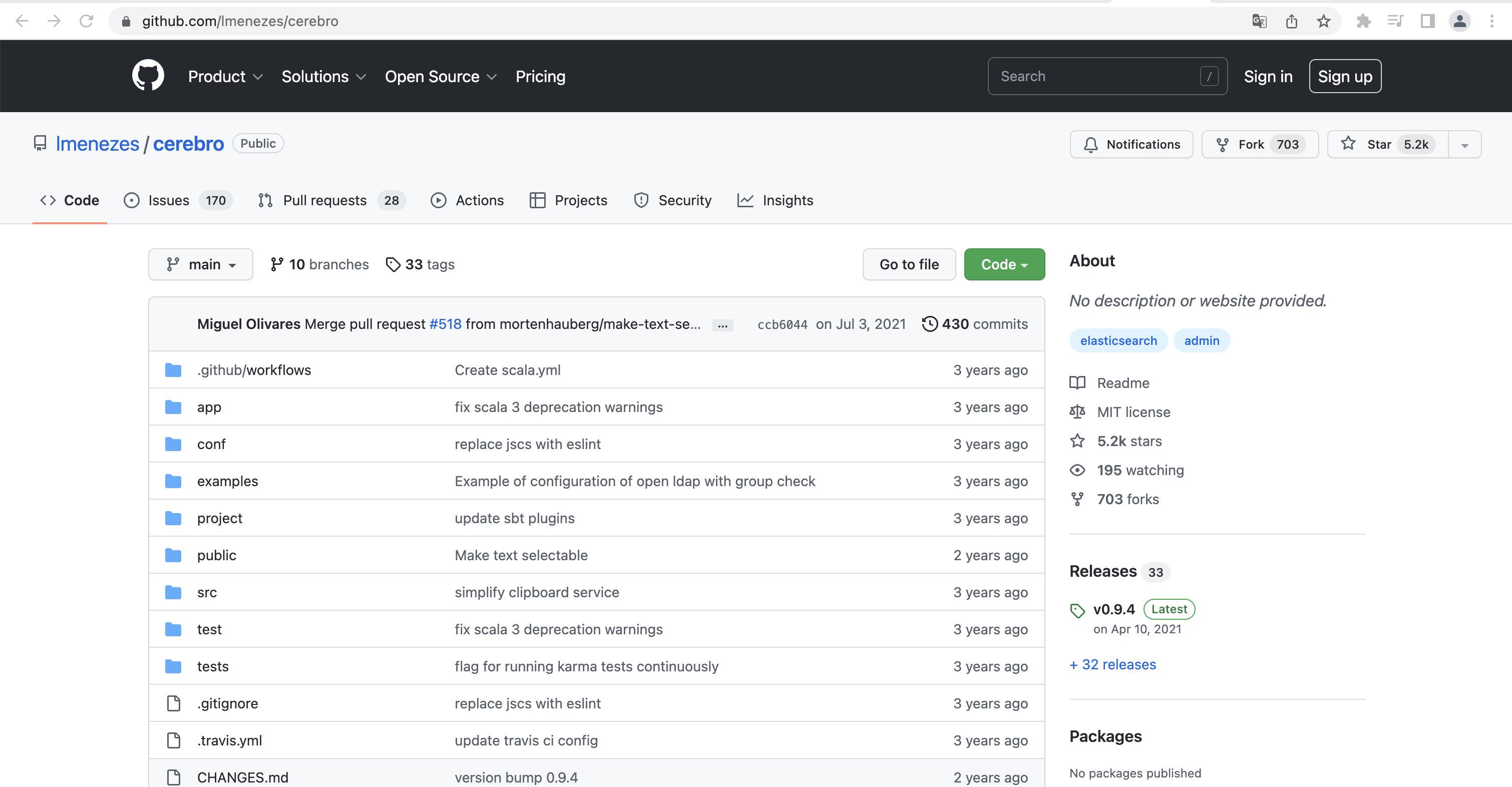The height and width of the screenshot is (787, 1512).
Task: Open the Solutions dropdown menu
Action: click(x=324, y=76)
